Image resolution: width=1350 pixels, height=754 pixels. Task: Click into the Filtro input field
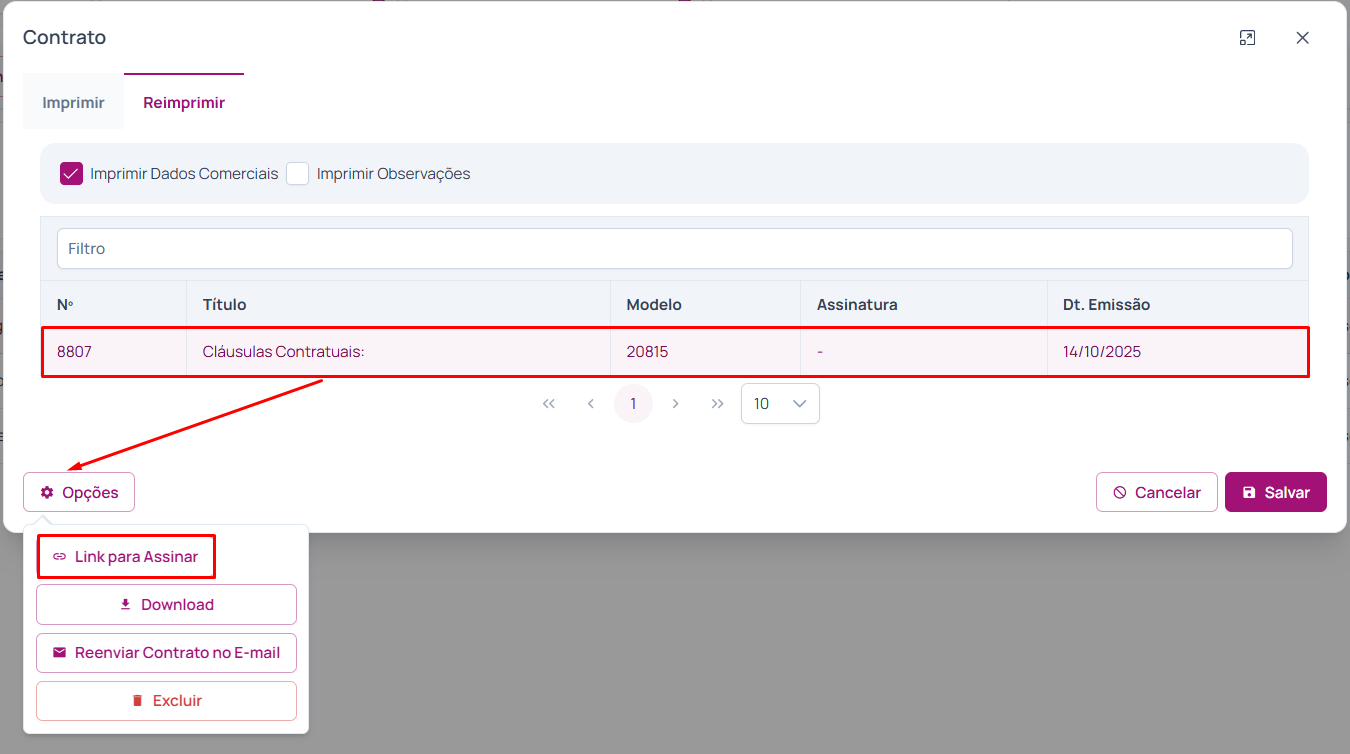[674, 249]
